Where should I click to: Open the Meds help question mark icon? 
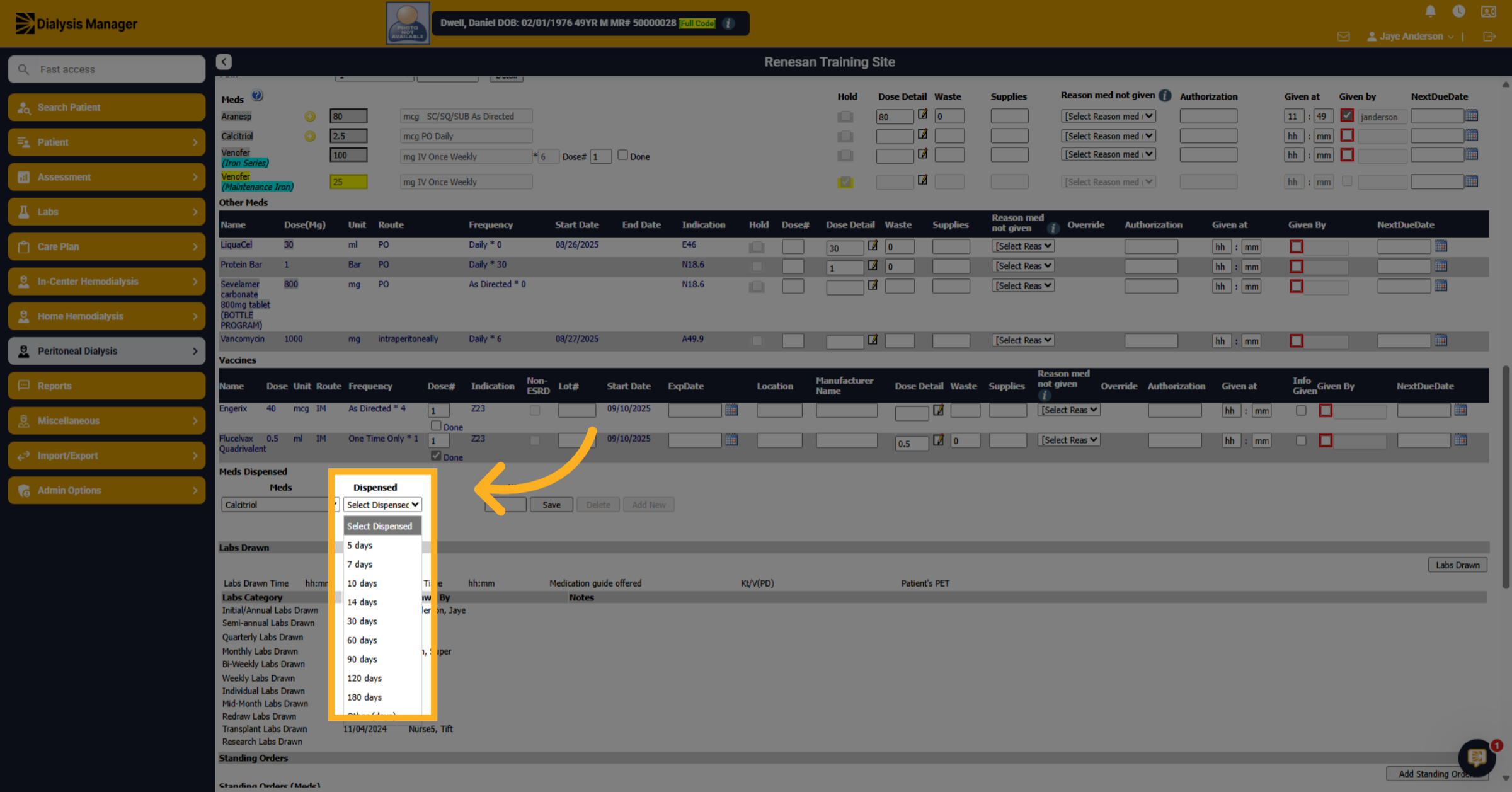257,96
